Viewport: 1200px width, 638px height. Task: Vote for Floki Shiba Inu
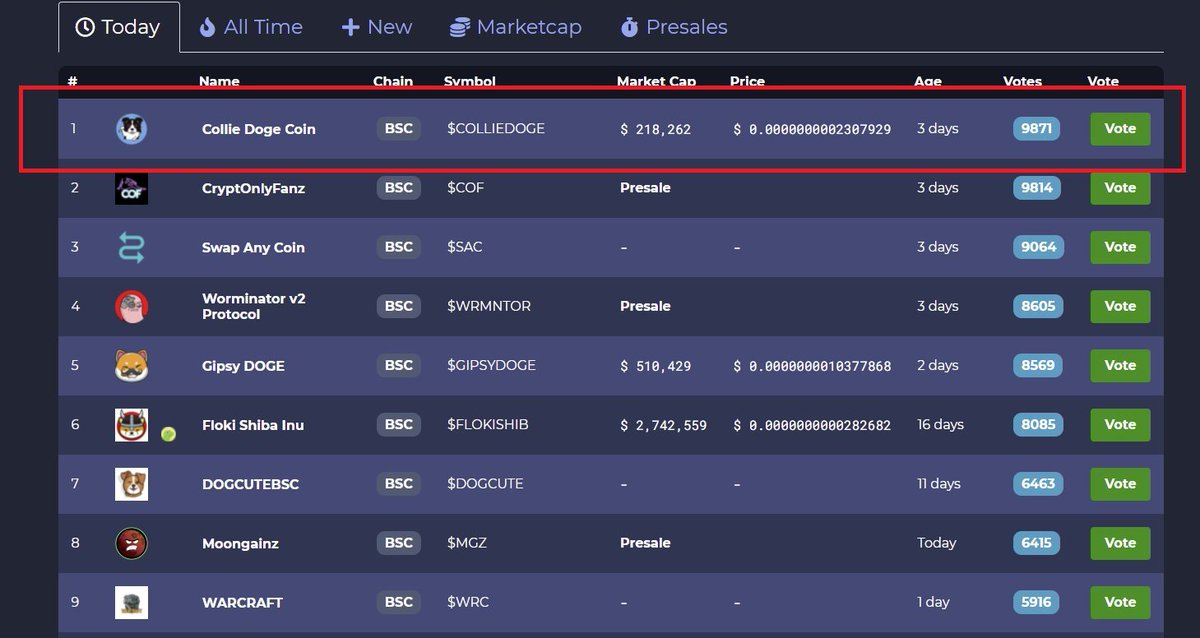(1120, 424)
